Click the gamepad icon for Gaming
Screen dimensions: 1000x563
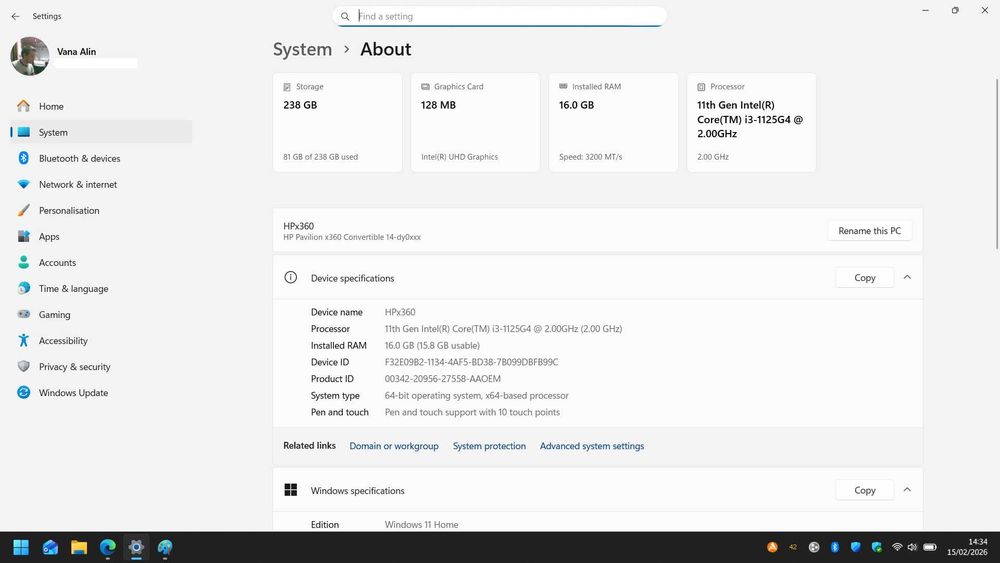click(x=24, y=314)
